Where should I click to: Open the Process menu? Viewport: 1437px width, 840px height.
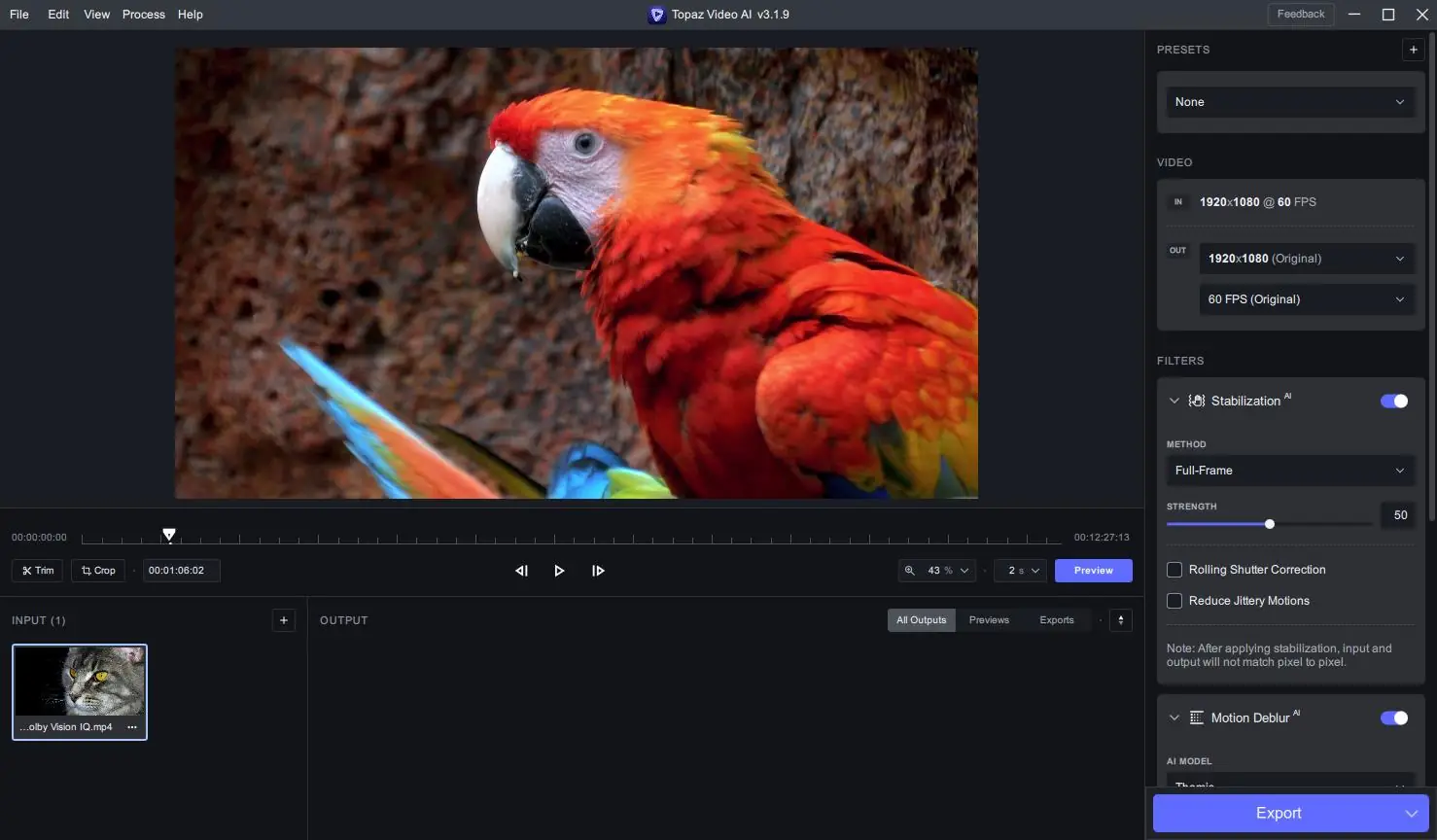coord(144,15)
